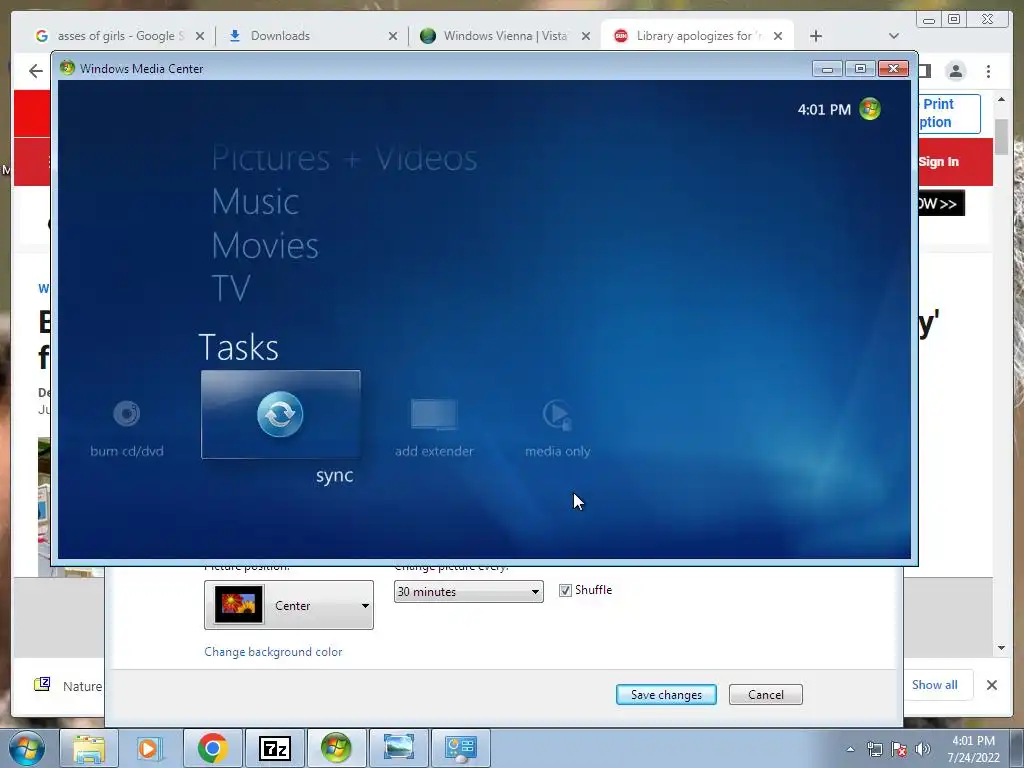Open Chrome three-dot menu
1024x768 pixels.
coord(988,71)
